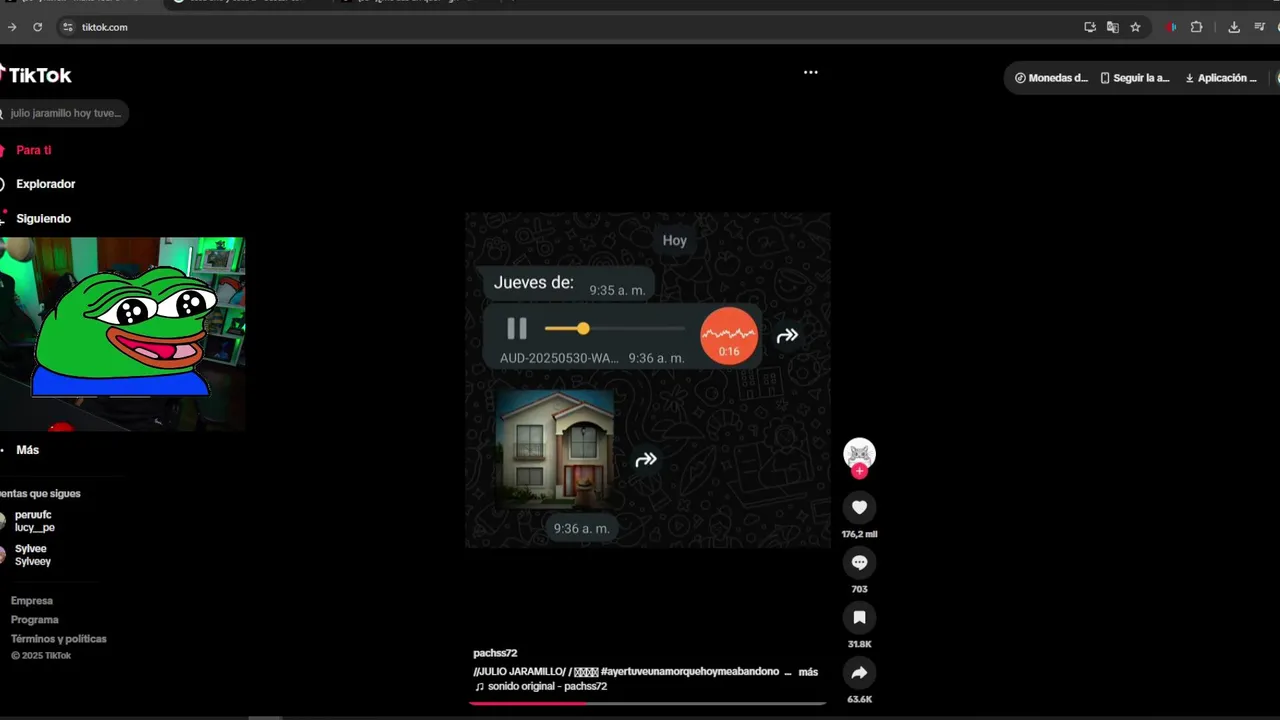Open Siguiendo feed
Screen dimensions: 1280x720
(x=43, y=218)
